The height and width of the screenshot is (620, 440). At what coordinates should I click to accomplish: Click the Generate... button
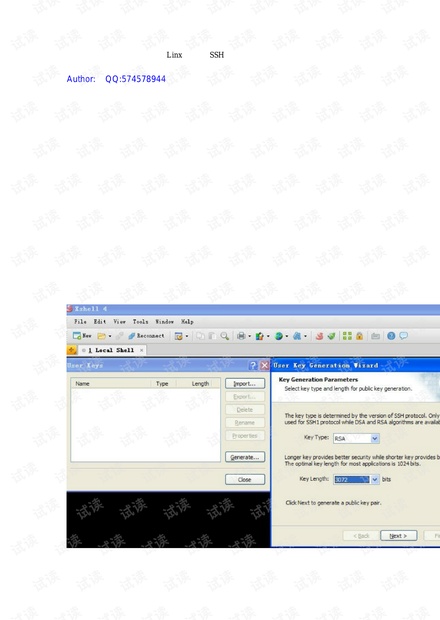pos(245,457)
